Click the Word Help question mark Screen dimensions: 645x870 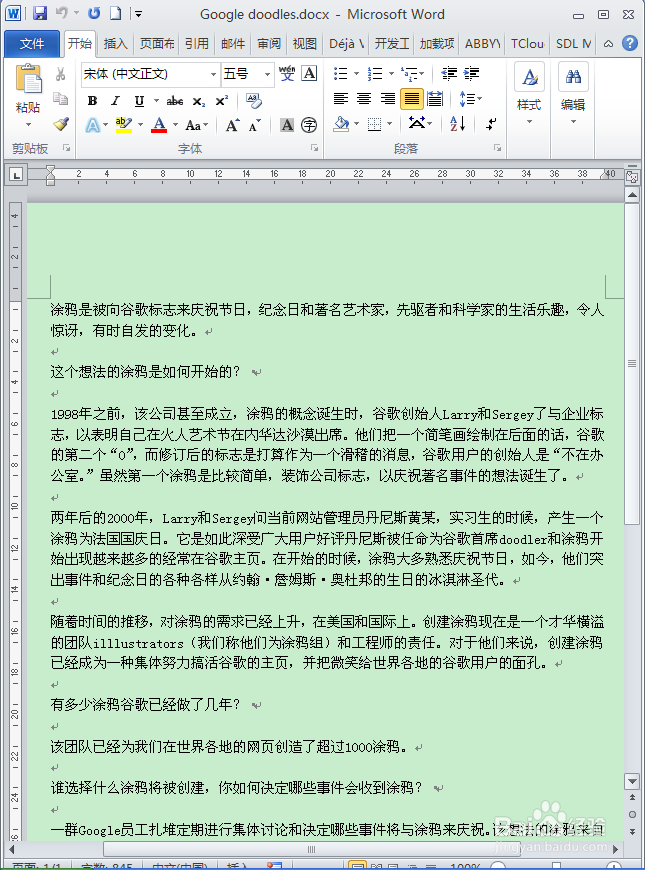click(x=629, y=43)
